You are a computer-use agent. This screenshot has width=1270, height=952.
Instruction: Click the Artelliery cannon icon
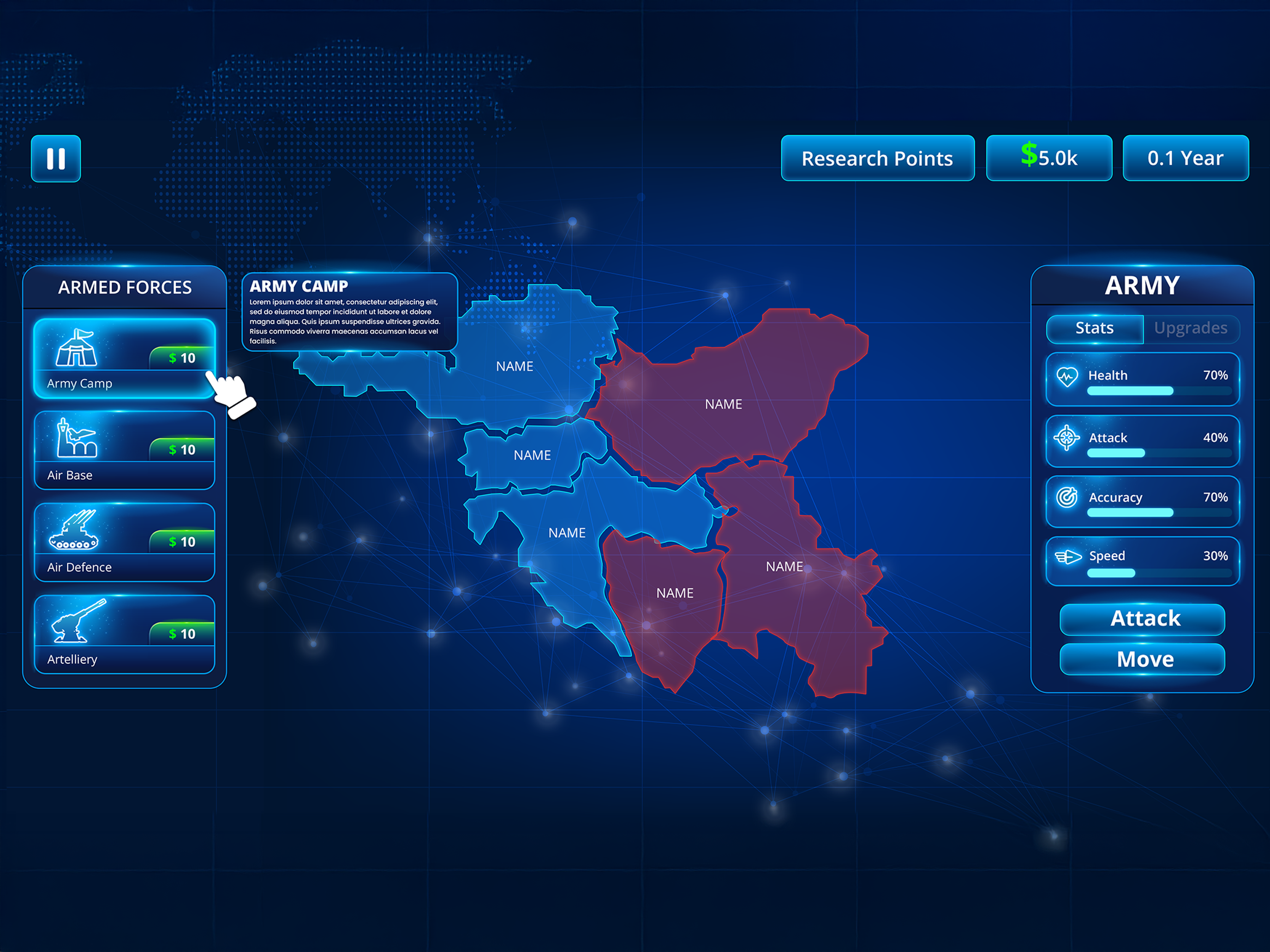78,620
